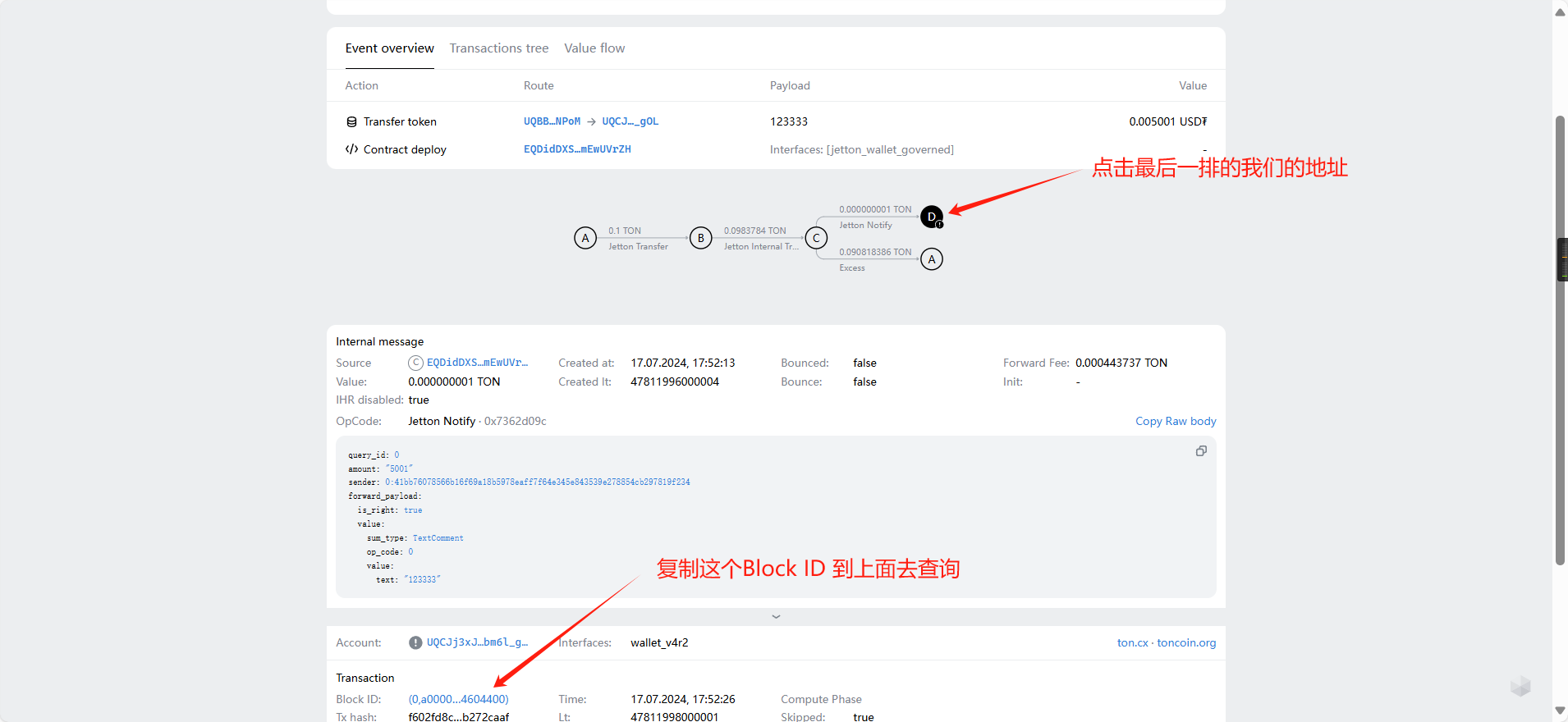Click the vertical scrollbar thumb

point(1560,340)
